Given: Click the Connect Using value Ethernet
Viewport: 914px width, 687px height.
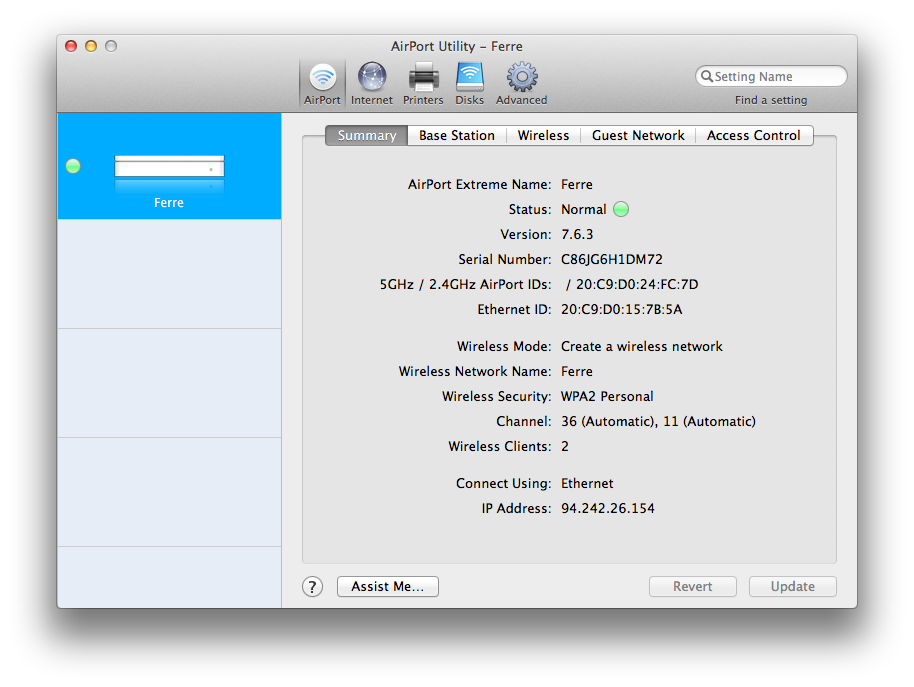Looking at the screenshot, I should [x=588, y=484].
